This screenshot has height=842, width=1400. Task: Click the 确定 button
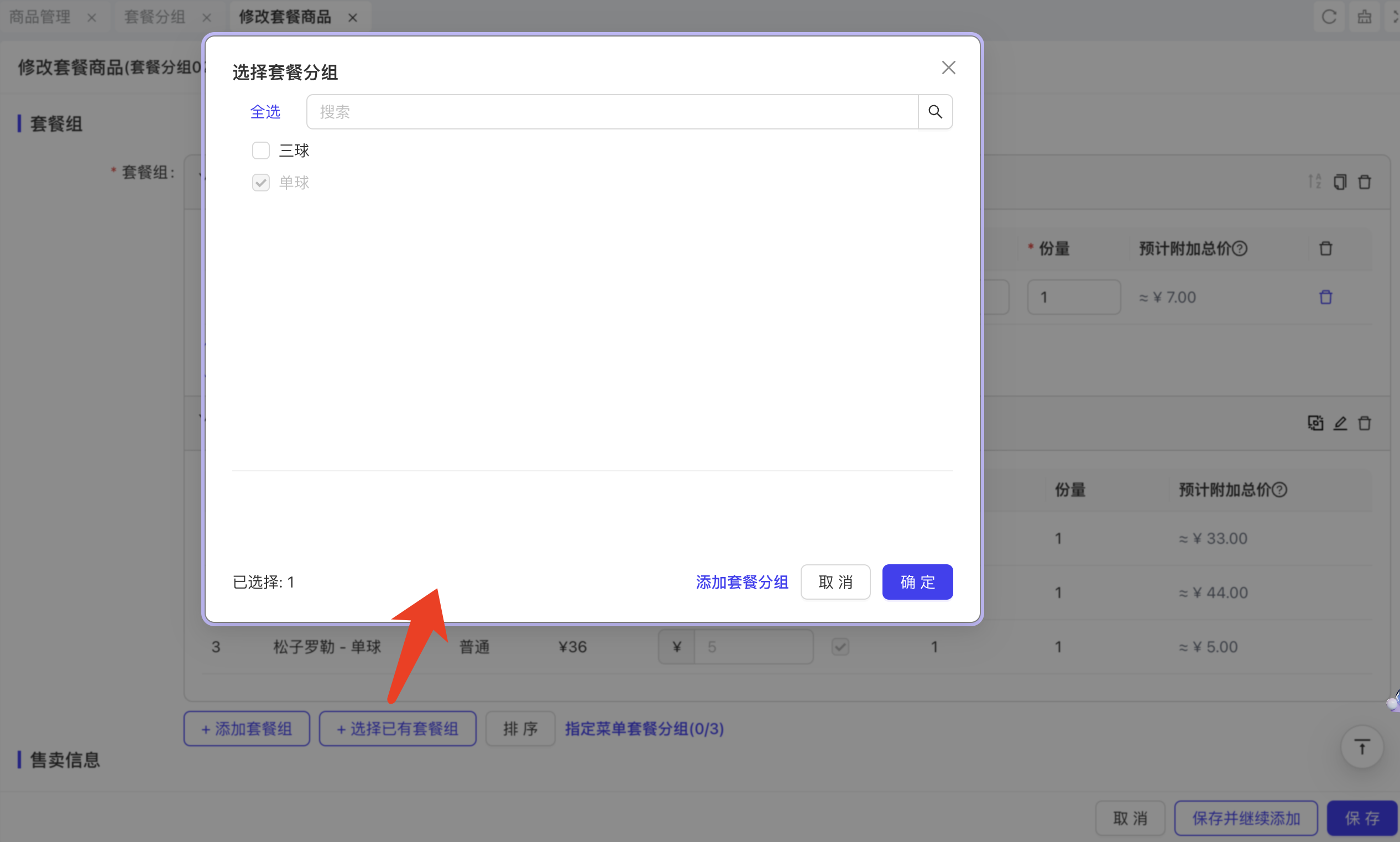917,581
